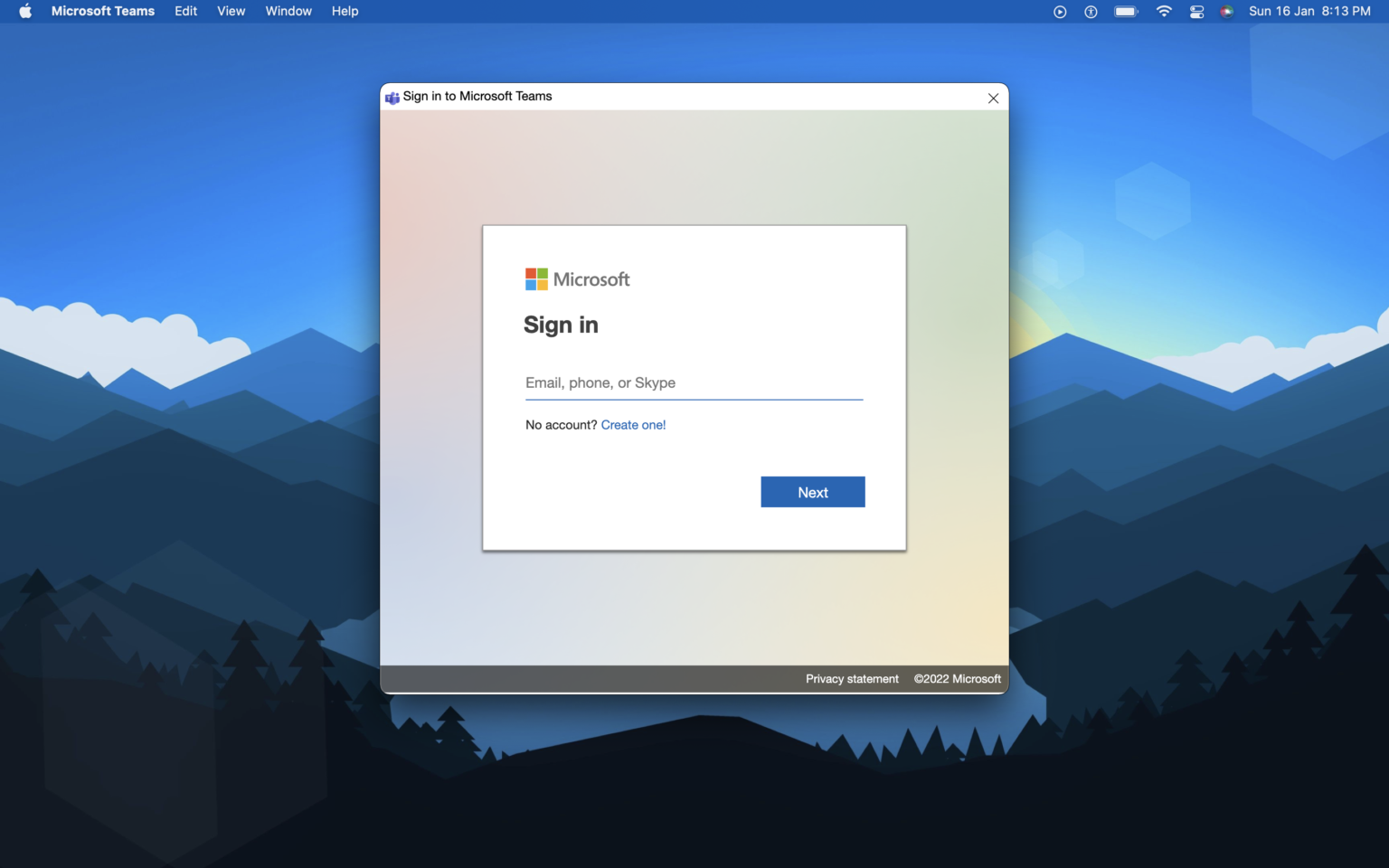Click the Microsoft four-square logo

click(536, 278)
